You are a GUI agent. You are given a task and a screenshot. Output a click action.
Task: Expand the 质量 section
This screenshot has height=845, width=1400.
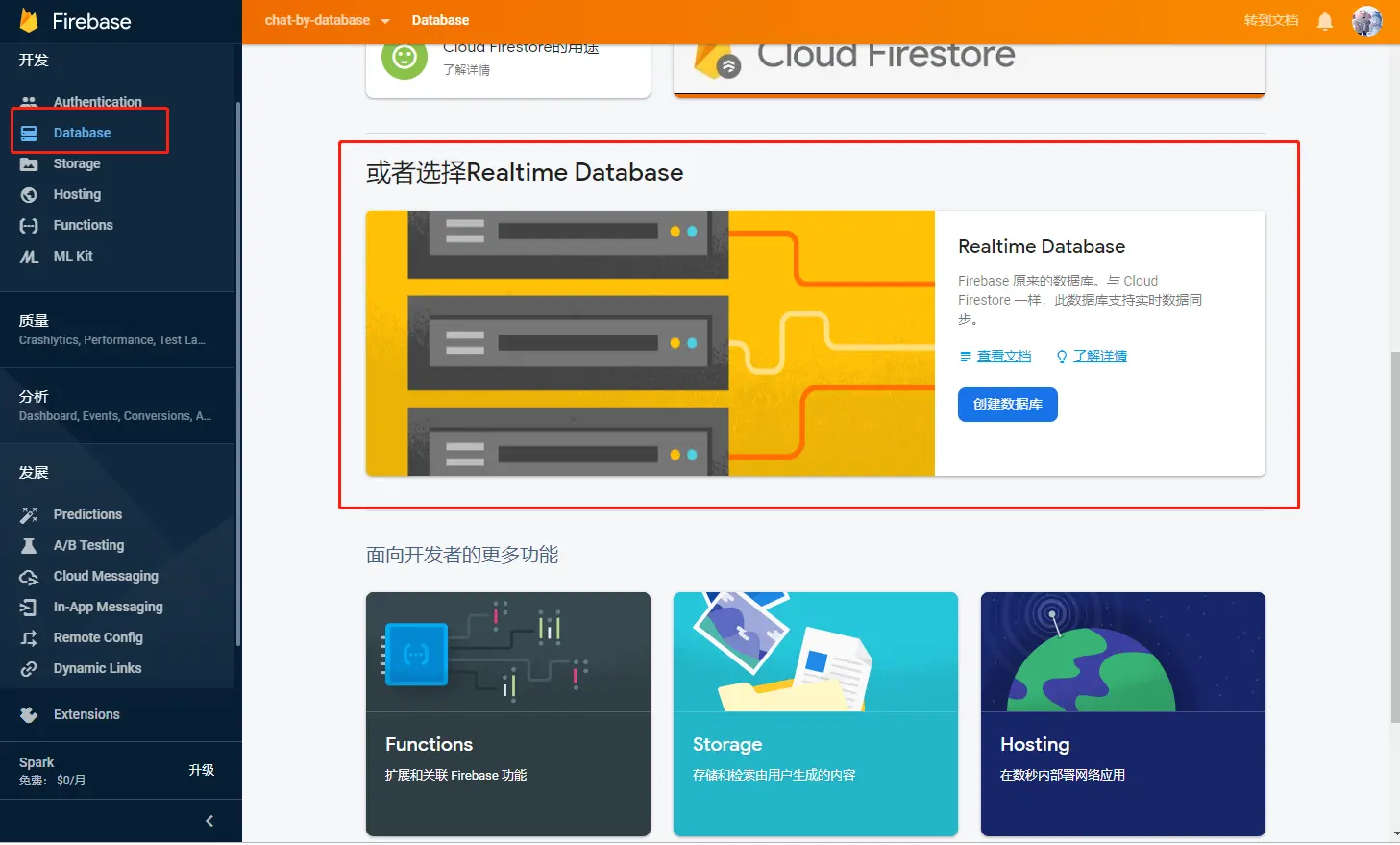click(117, 329)
